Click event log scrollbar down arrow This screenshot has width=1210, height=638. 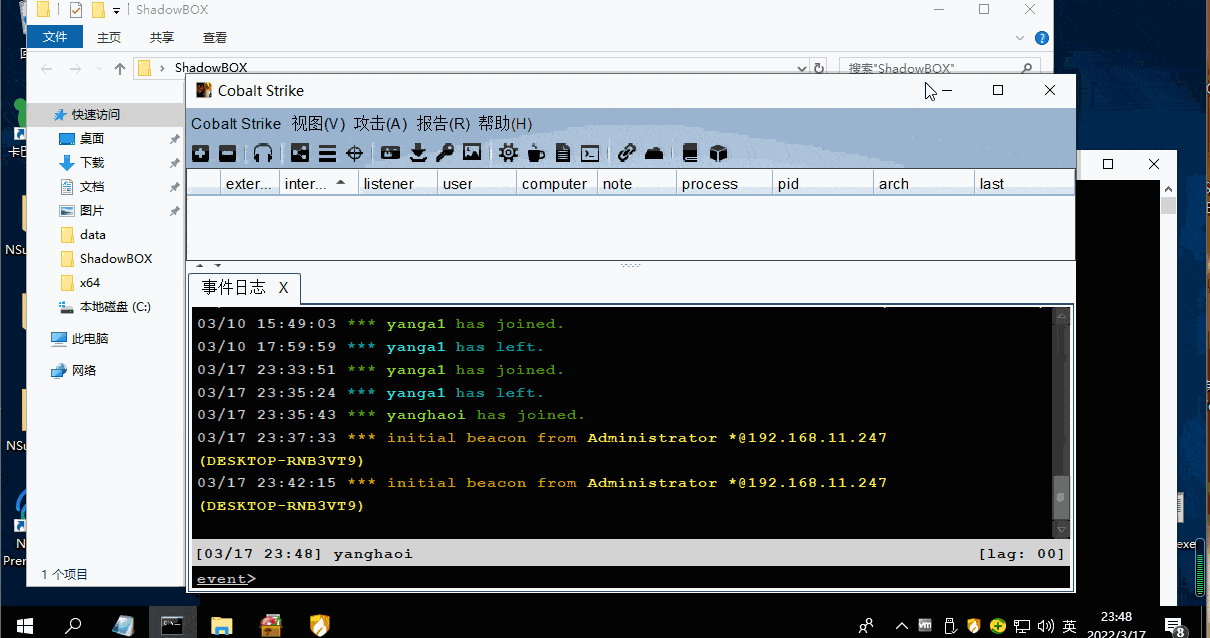pyautogui.click(x=1062, y=529)
